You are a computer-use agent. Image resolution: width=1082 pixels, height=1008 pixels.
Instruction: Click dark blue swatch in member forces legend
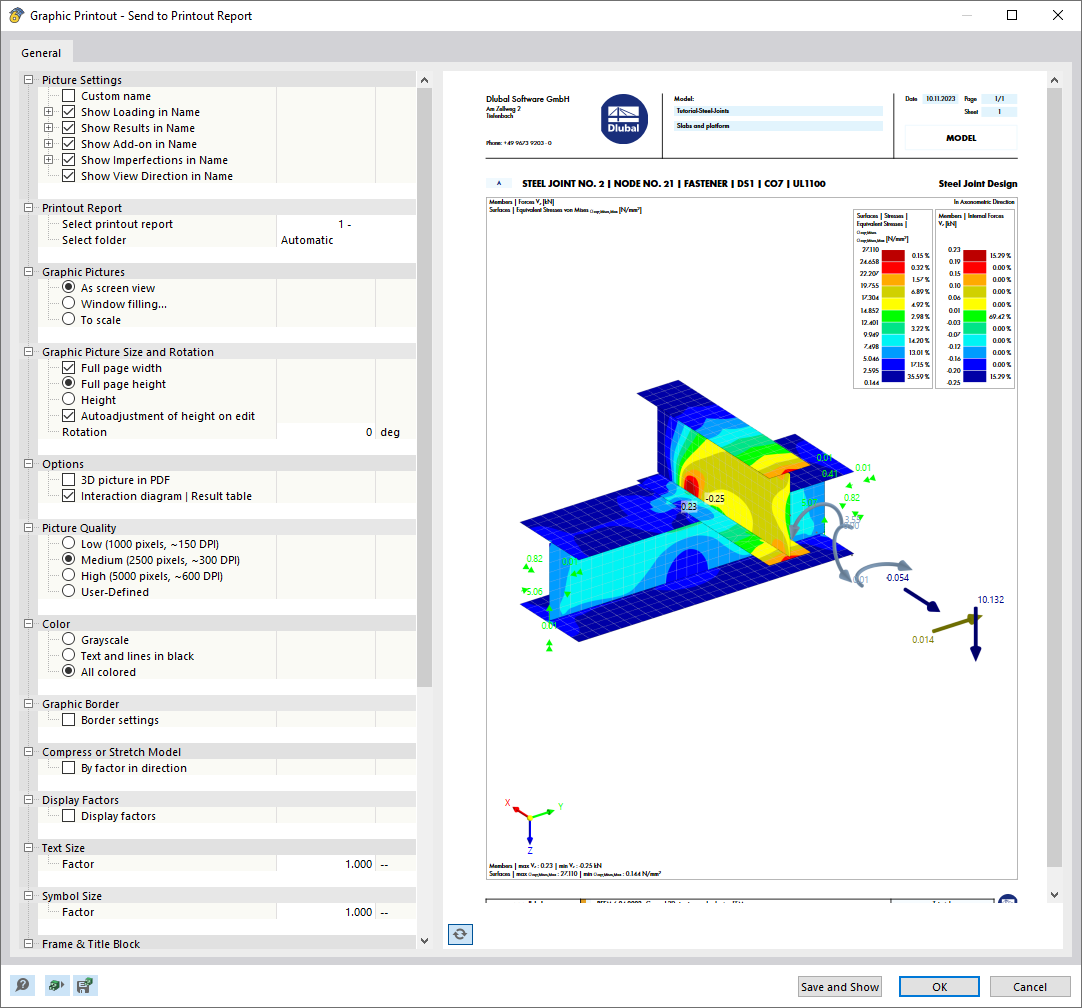(x=974, y=377)
